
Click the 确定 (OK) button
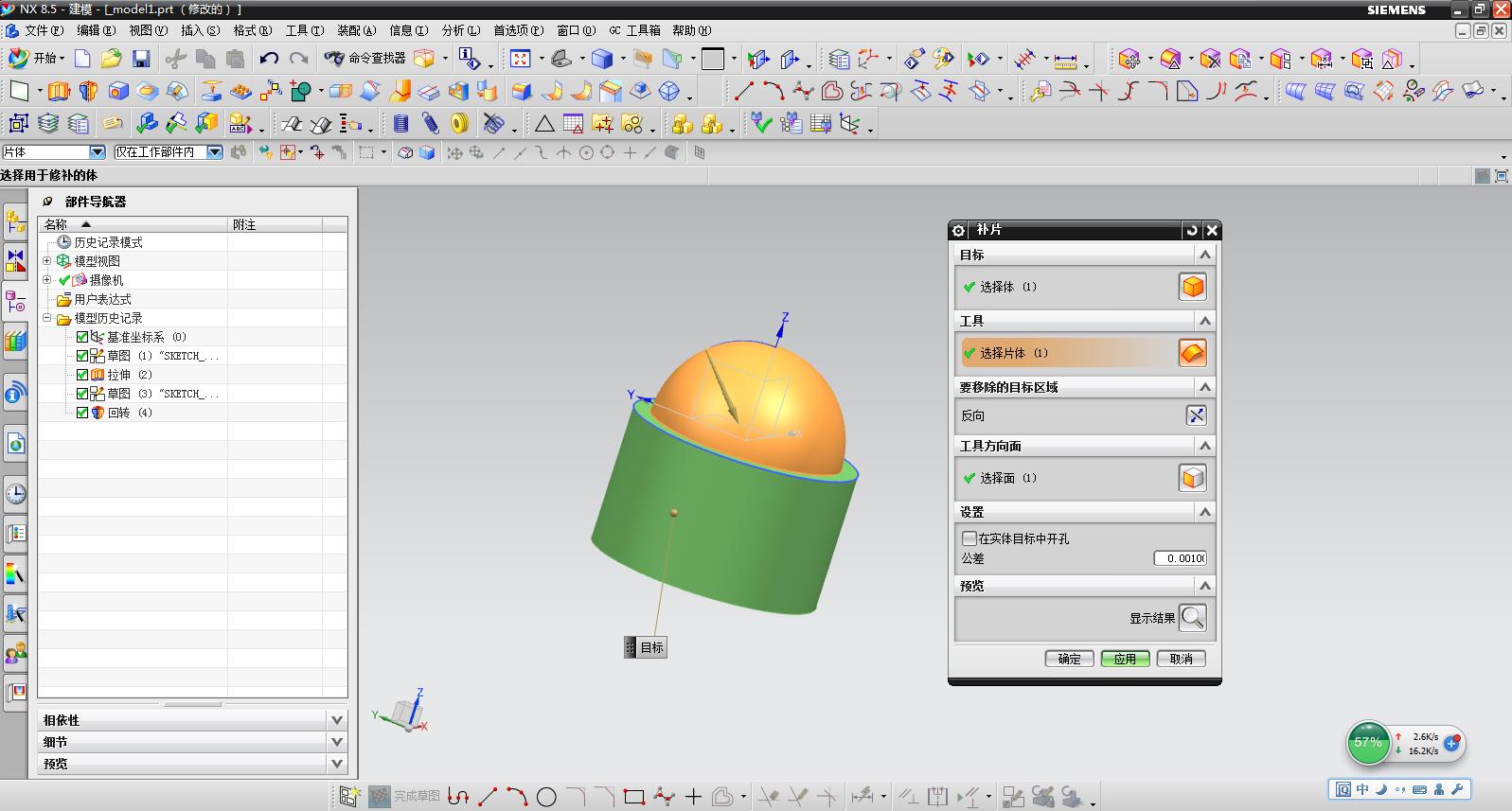(1069, 659)
